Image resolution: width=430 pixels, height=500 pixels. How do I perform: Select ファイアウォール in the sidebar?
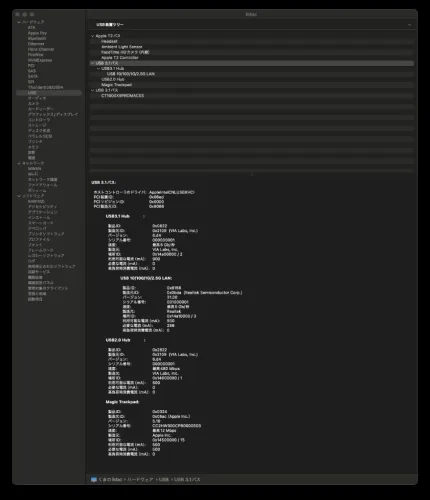[43, 185]
